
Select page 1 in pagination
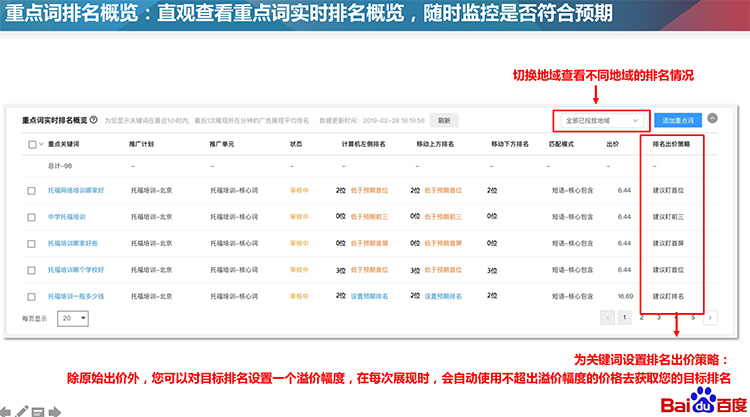624,318
